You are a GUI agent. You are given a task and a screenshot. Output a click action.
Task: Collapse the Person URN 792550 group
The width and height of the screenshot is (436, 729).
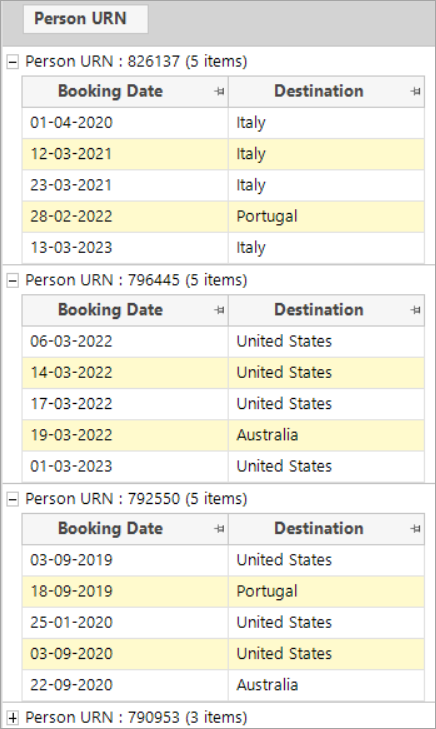[13, 499]
